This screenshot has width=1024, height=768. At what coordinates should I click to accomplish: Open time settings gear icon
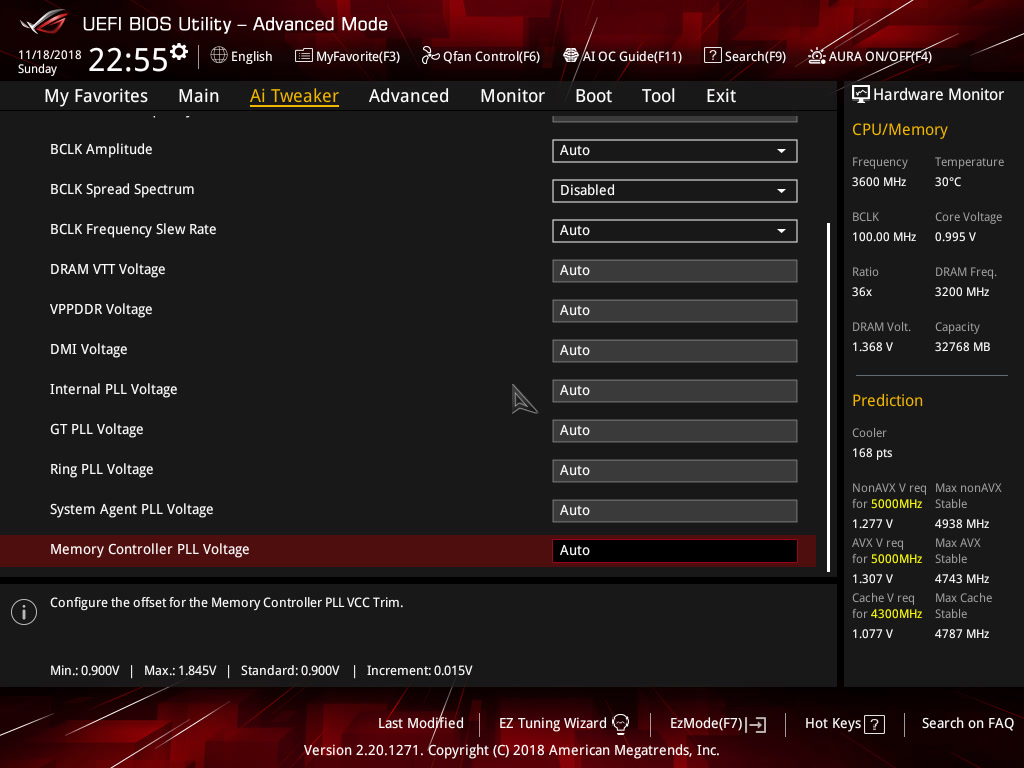point(179,51)
